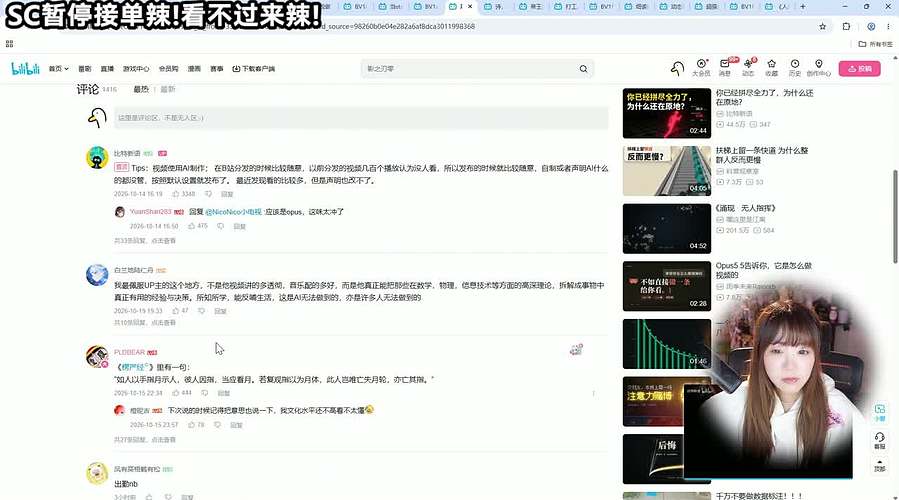Reply to the PLDBEAR comment

pyautogui.click(x=224, y=393)
